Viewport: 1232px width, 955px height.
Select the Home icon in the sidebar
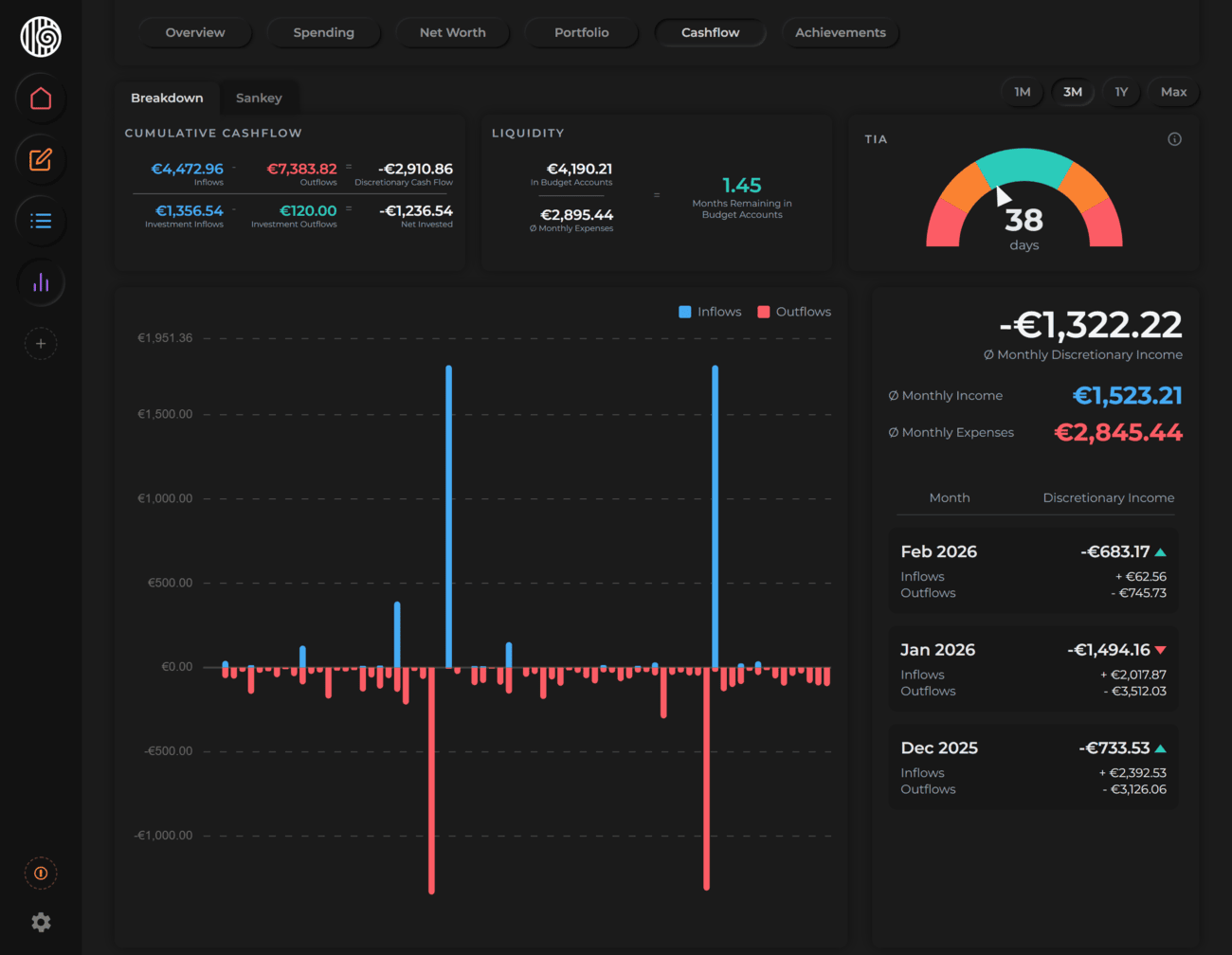[x=41, y=98]
